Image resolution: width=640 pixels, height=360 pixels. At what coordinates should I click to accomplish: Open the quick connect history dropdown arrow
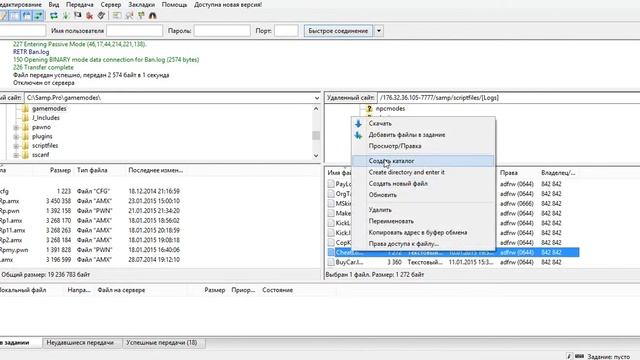379,31
